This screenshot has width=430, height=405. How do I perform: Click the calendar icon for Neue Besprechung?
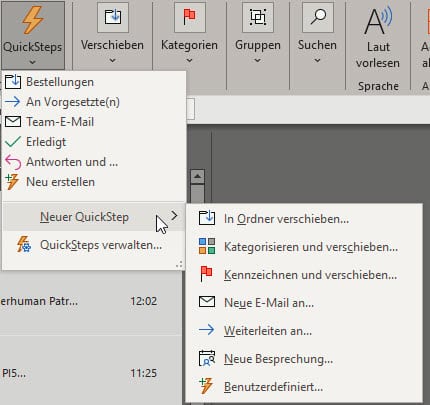click(x=207, y=359)
